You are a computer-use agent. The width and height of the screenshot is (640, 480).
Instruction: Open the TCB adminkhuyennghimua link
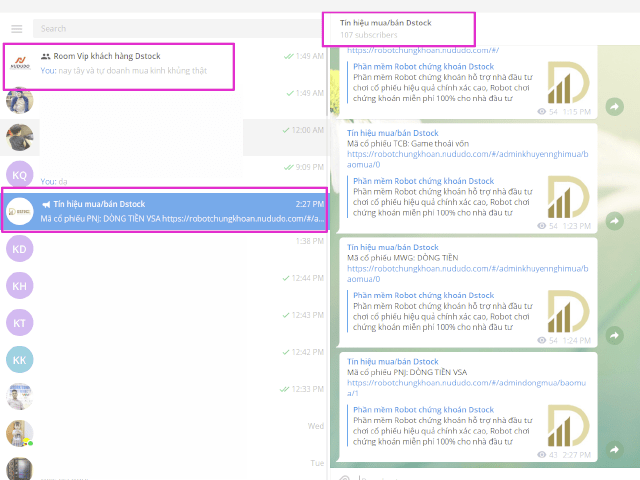(468, 159)
